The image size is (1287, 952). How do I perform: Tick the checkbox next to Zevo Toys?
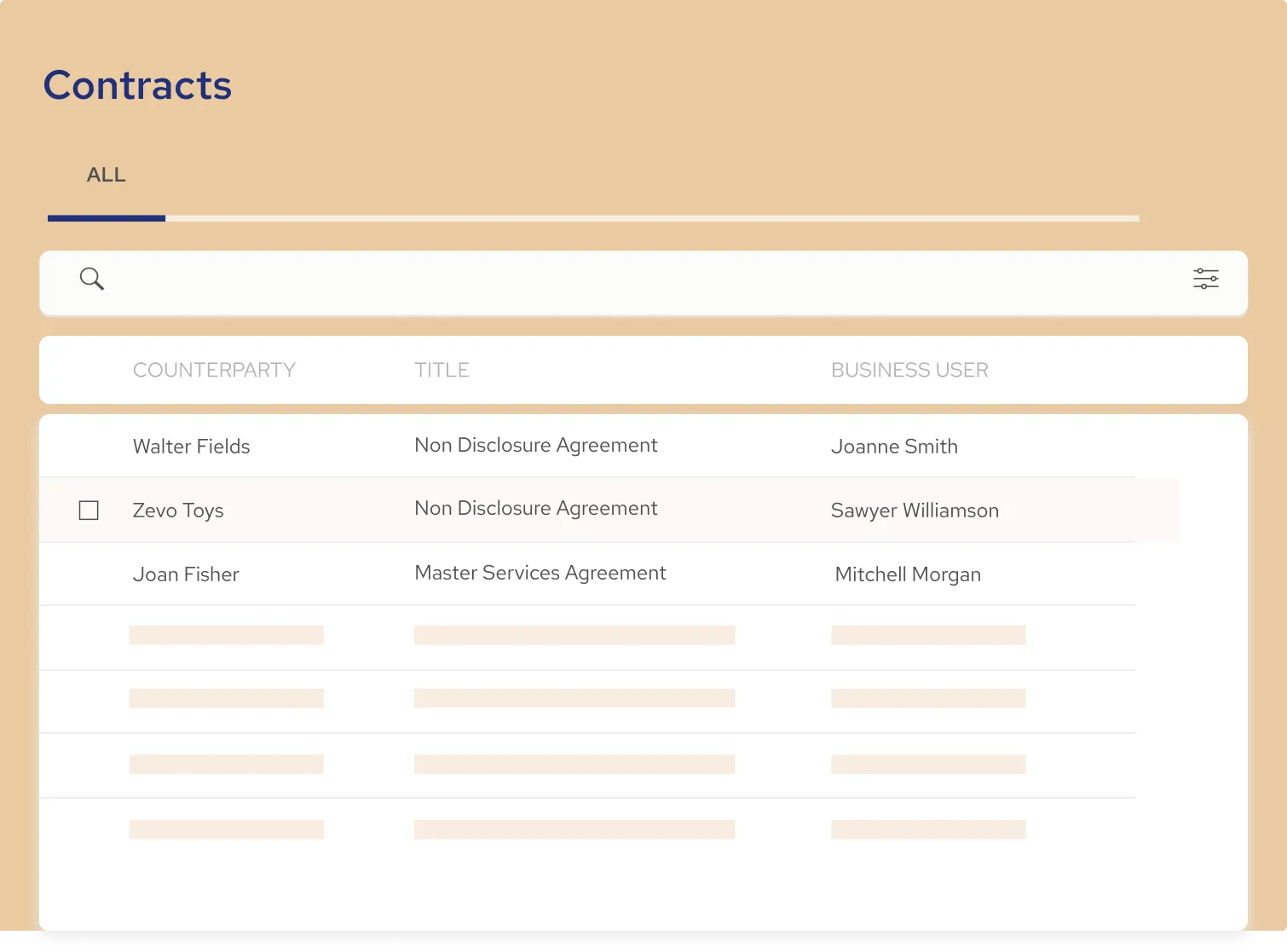coord(89,511)
